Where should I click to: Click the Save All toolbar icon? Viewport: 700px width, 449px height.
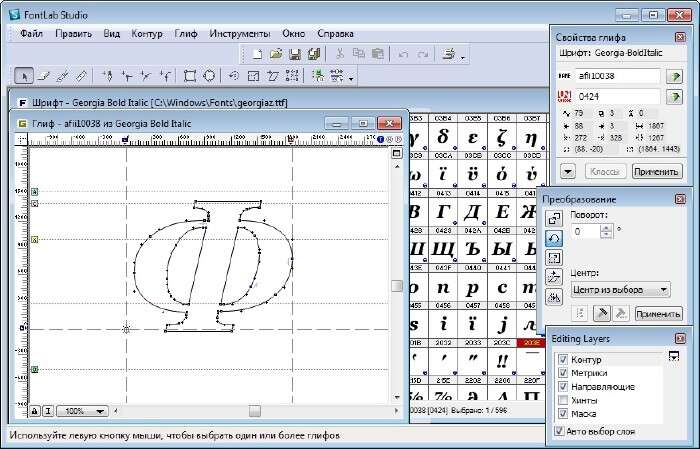point(314,54)
